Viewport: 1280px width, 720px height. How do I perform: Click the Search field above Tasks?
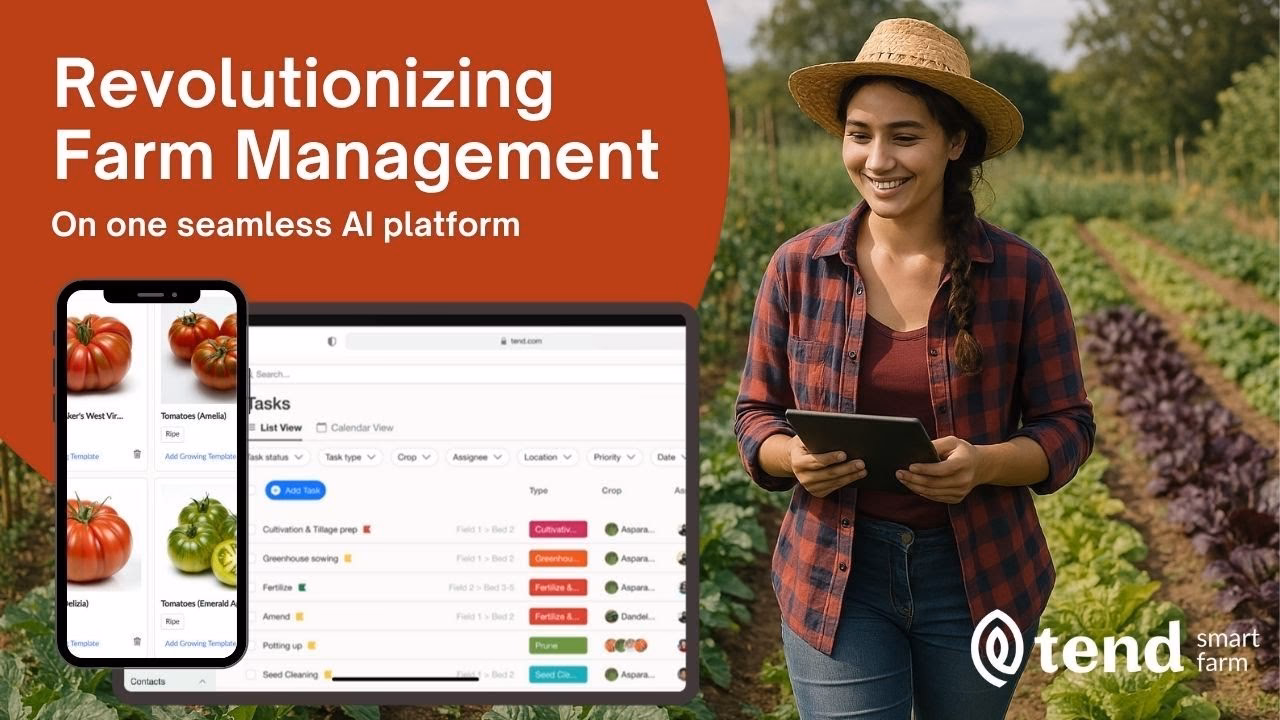pos(466,374)
